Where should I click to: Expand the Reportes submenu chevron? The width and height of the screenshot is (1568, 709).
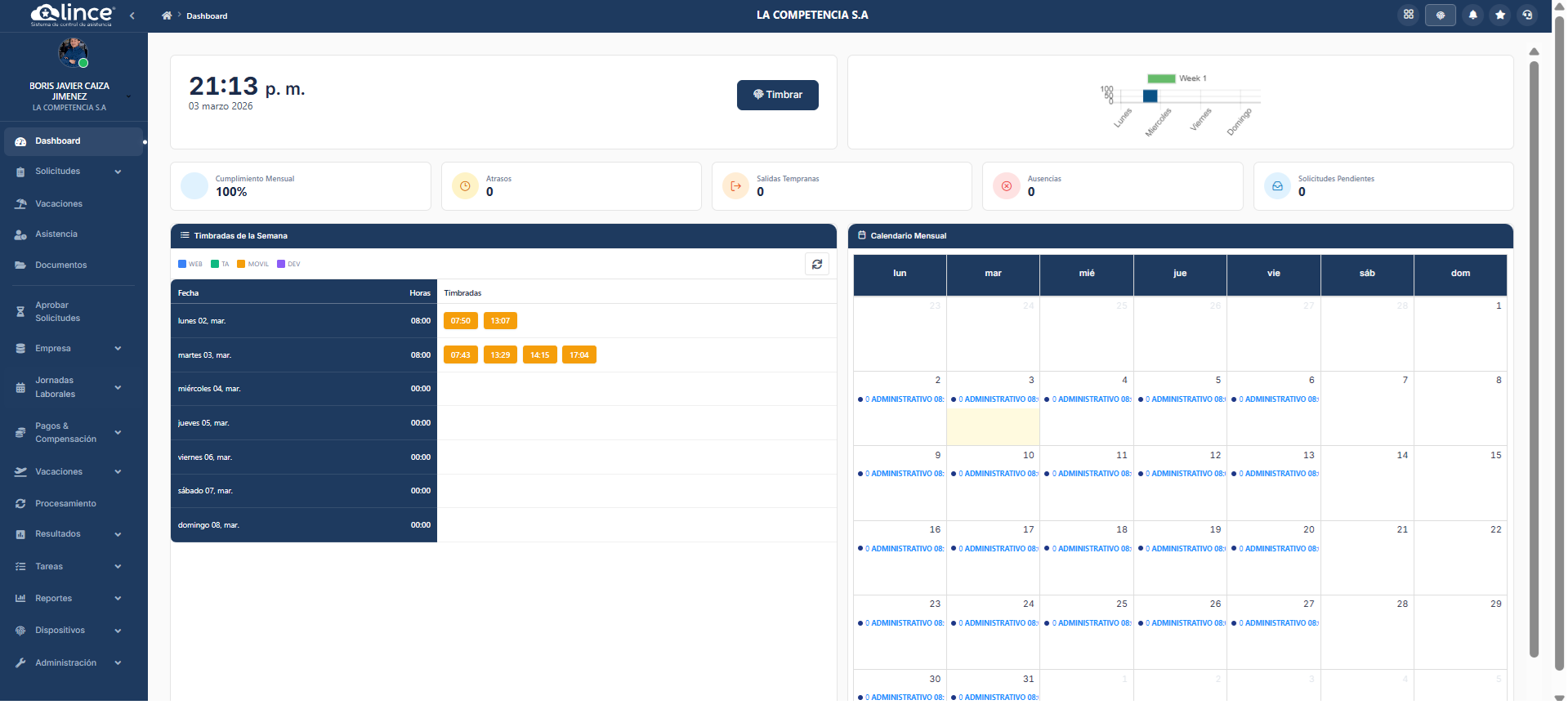click(118, 599)
